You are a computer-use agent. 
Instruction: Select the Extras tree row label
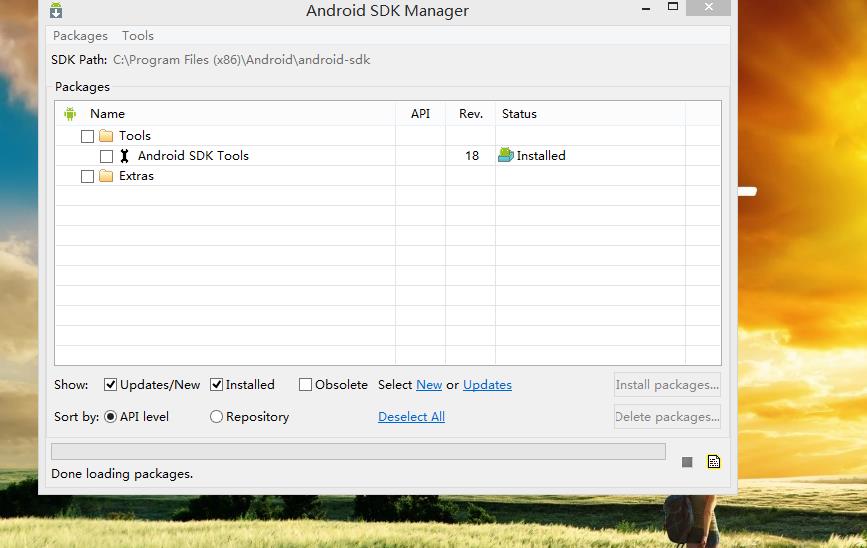137,176
